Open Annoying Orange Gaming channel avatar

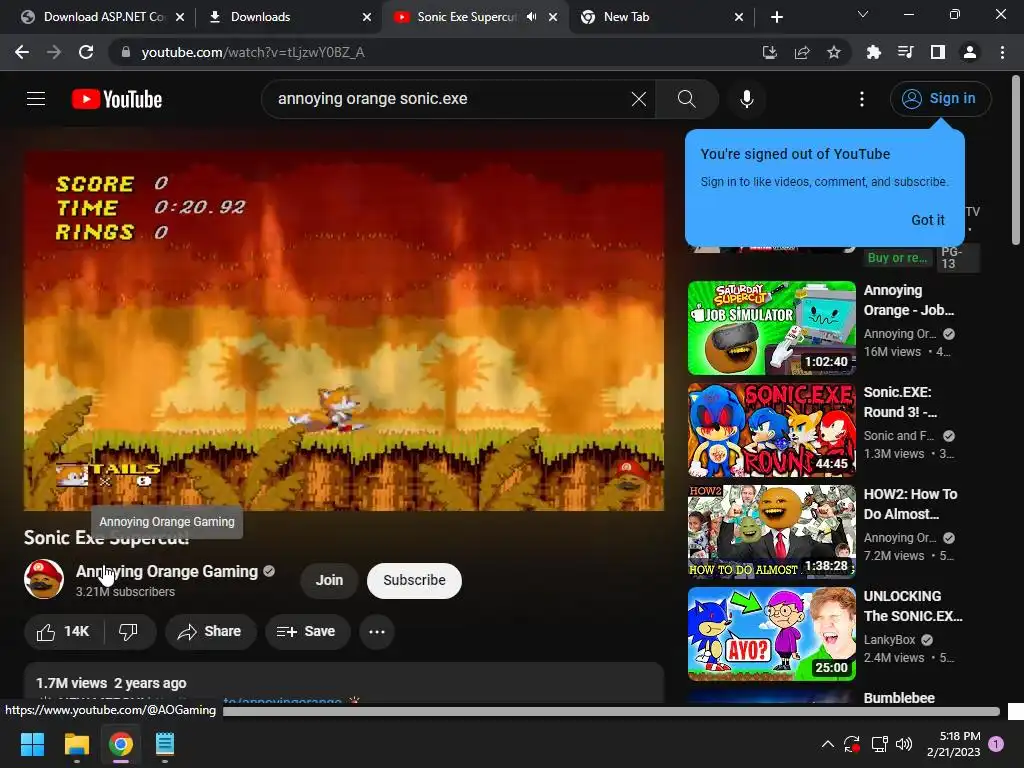(44, 579)
